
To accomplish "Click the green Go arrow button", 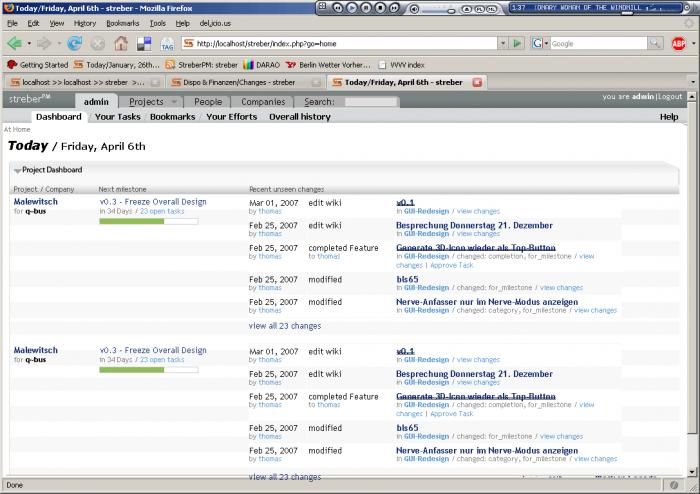I will 517,43.
